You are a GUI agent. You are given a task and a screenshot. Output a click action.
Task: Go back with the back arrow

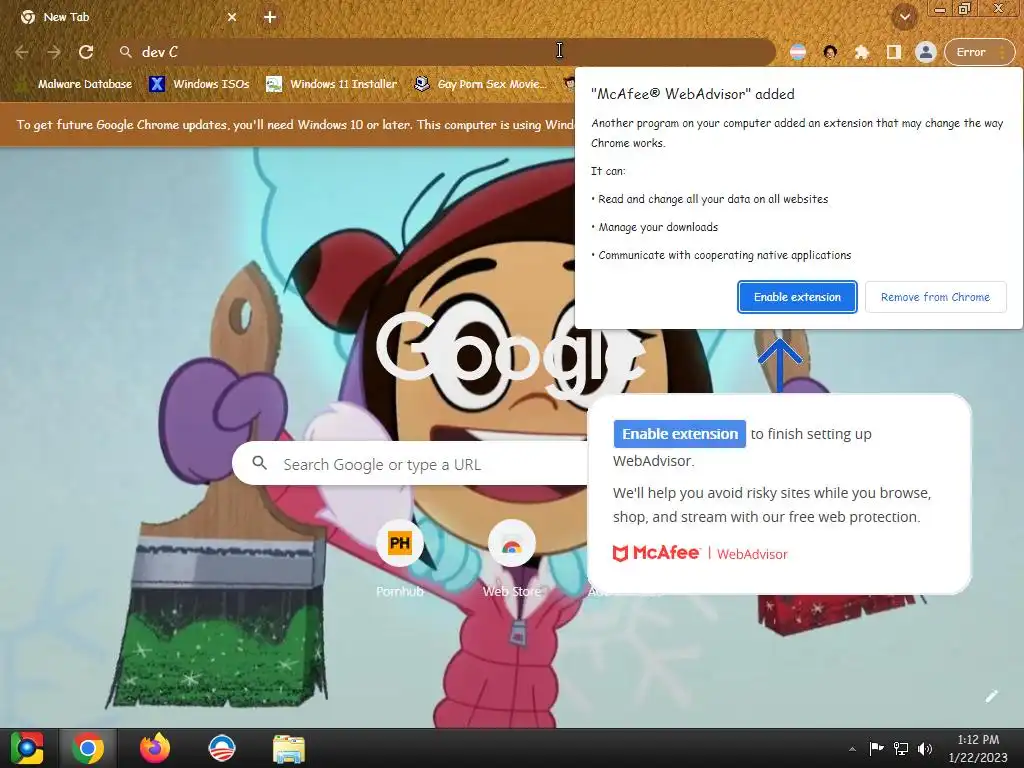coord(22,52)
